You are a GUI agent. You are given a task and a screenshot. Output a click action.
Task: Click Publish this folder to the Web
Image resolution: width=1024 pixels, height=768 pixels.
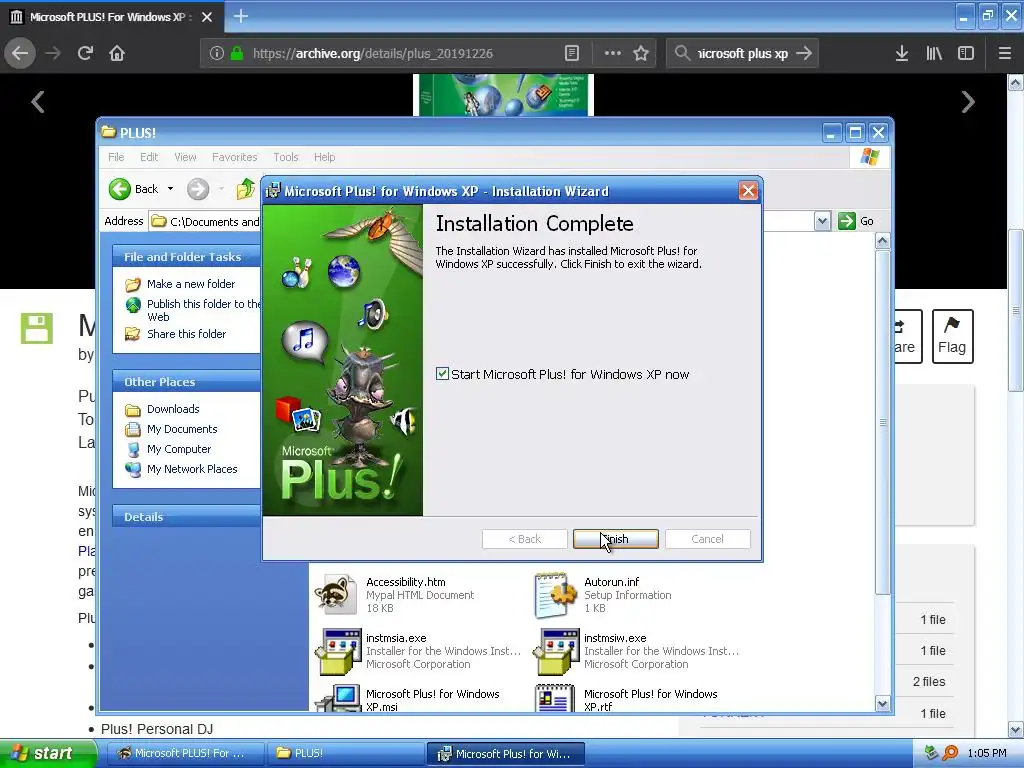[x=203, y=310]
